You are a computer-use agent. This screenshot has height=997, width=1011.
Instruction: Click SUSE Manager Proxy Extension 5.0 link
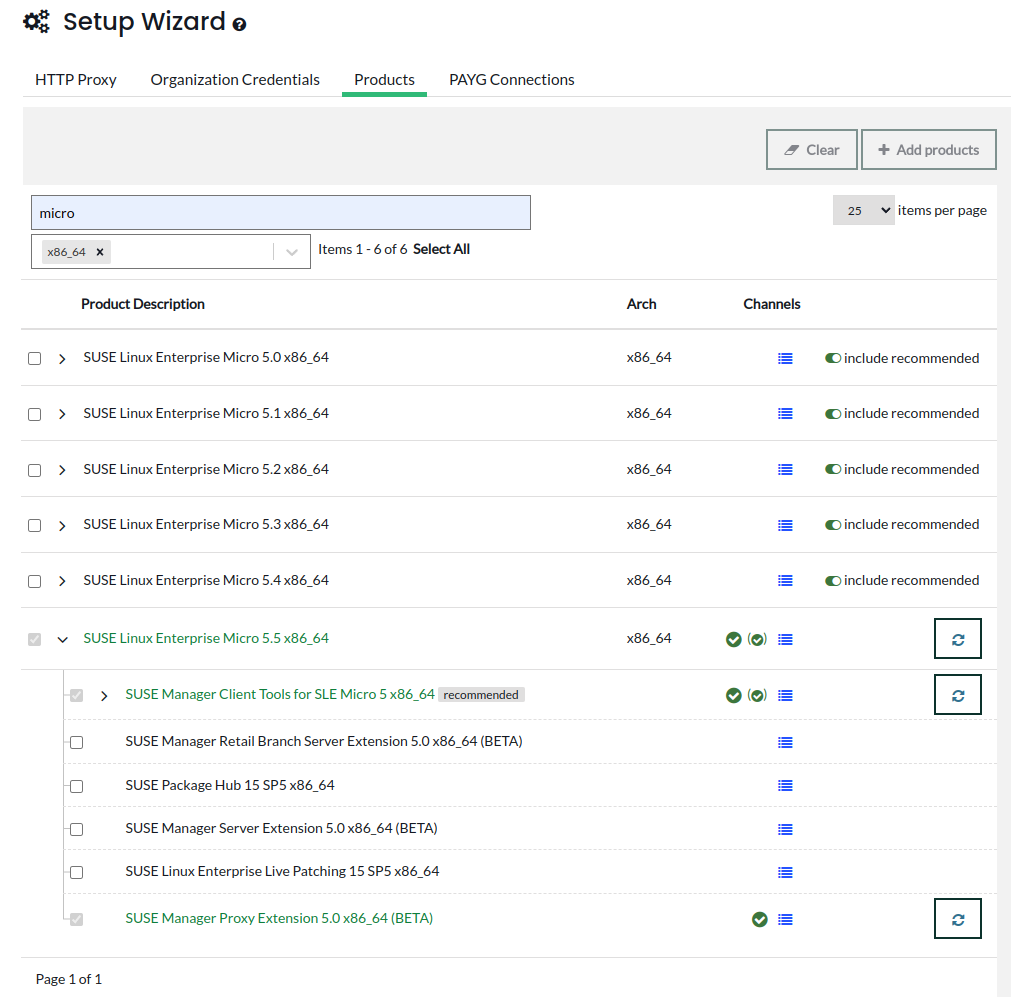pos(279,918)
